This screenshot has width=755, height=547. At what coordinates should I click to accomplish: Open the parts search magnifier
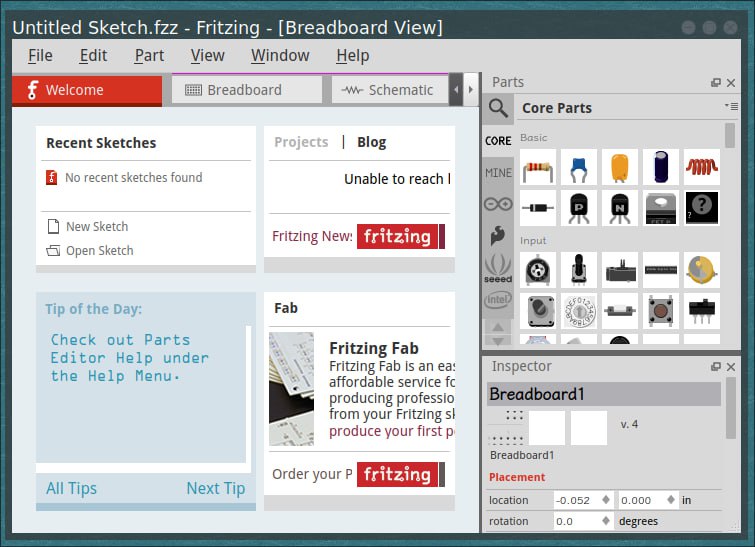tap(498, 108)
